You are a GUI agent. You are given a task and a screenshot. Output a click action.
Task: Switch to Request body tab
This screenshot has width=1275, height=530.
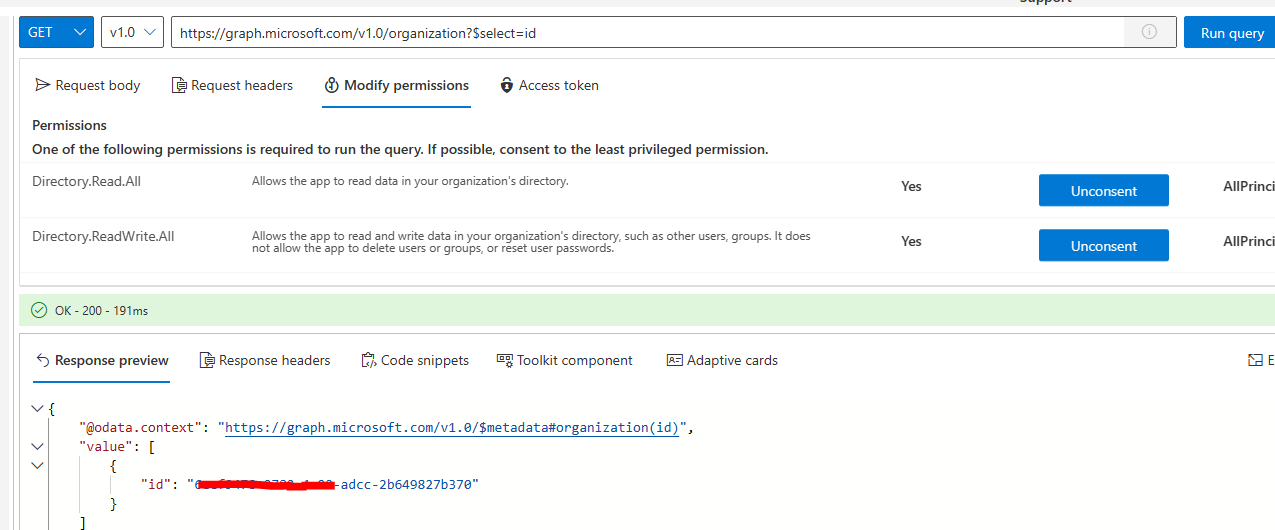(88, 85)
